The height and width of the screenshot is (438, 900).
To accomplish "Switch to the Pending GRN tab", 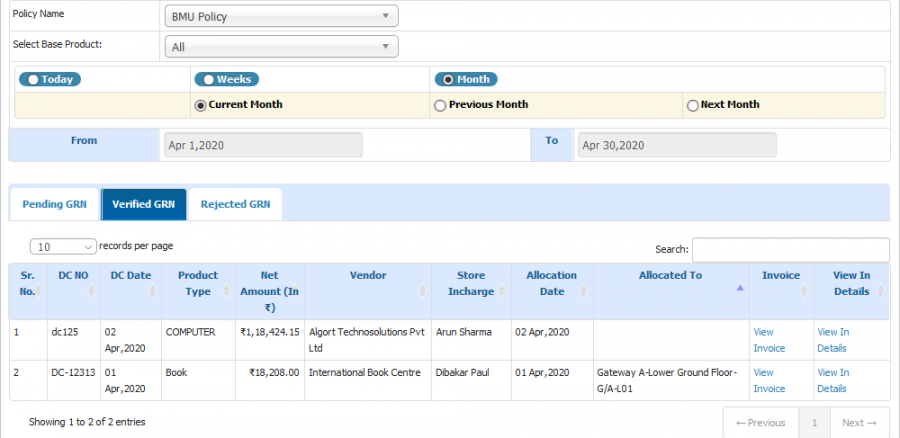I will pyautogui.click(x=55, y=204).
